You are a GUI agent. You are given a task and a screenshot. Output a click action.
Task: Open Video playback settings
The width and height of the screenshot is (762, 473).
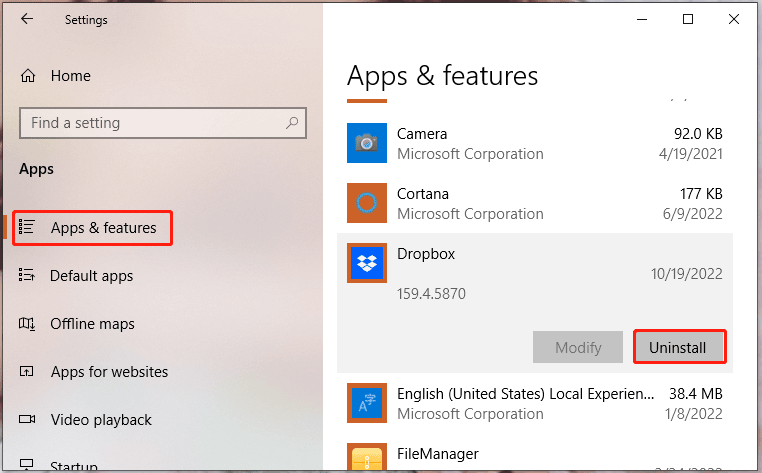point(101,420)
